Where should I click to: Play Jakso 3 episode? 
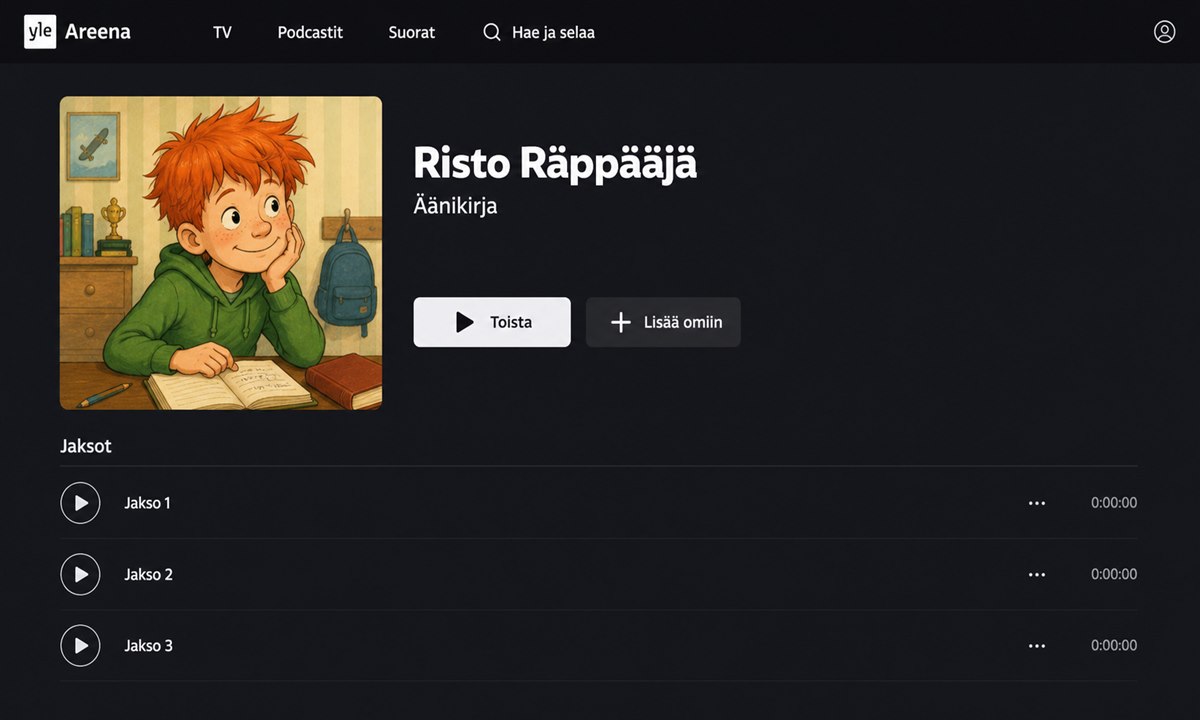point(80,646)
